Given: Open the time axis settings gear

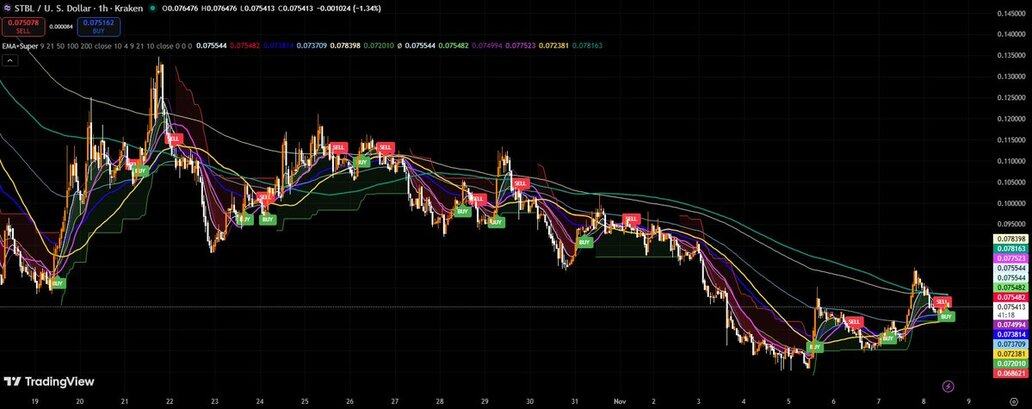Looking at the screenshot, I should (1013, 401).
